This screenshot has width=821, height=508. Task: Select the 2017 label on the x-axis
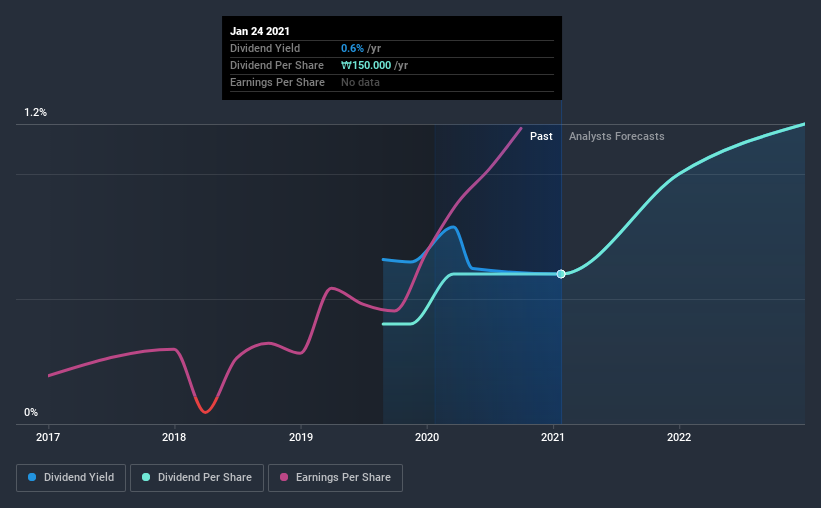(x=48, y=437)
